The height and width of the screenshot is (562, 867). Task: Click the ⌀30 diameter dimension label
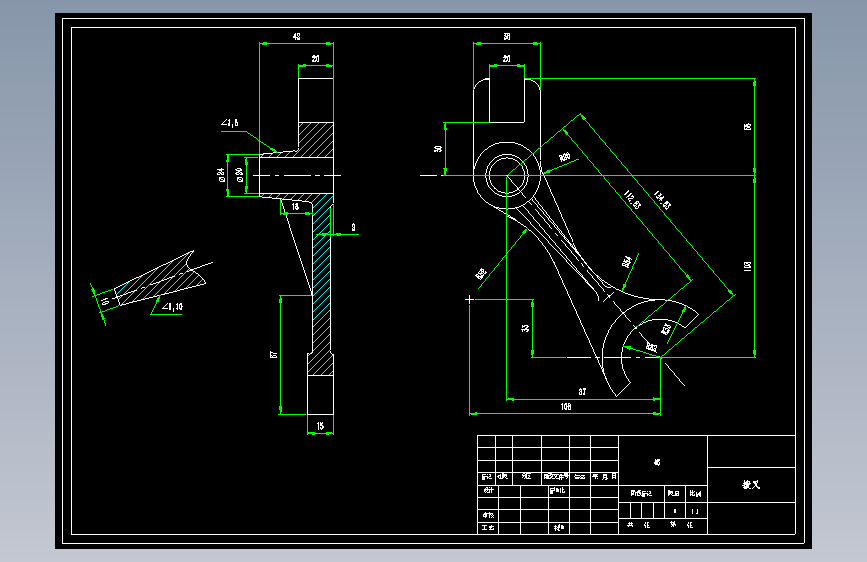239,175
